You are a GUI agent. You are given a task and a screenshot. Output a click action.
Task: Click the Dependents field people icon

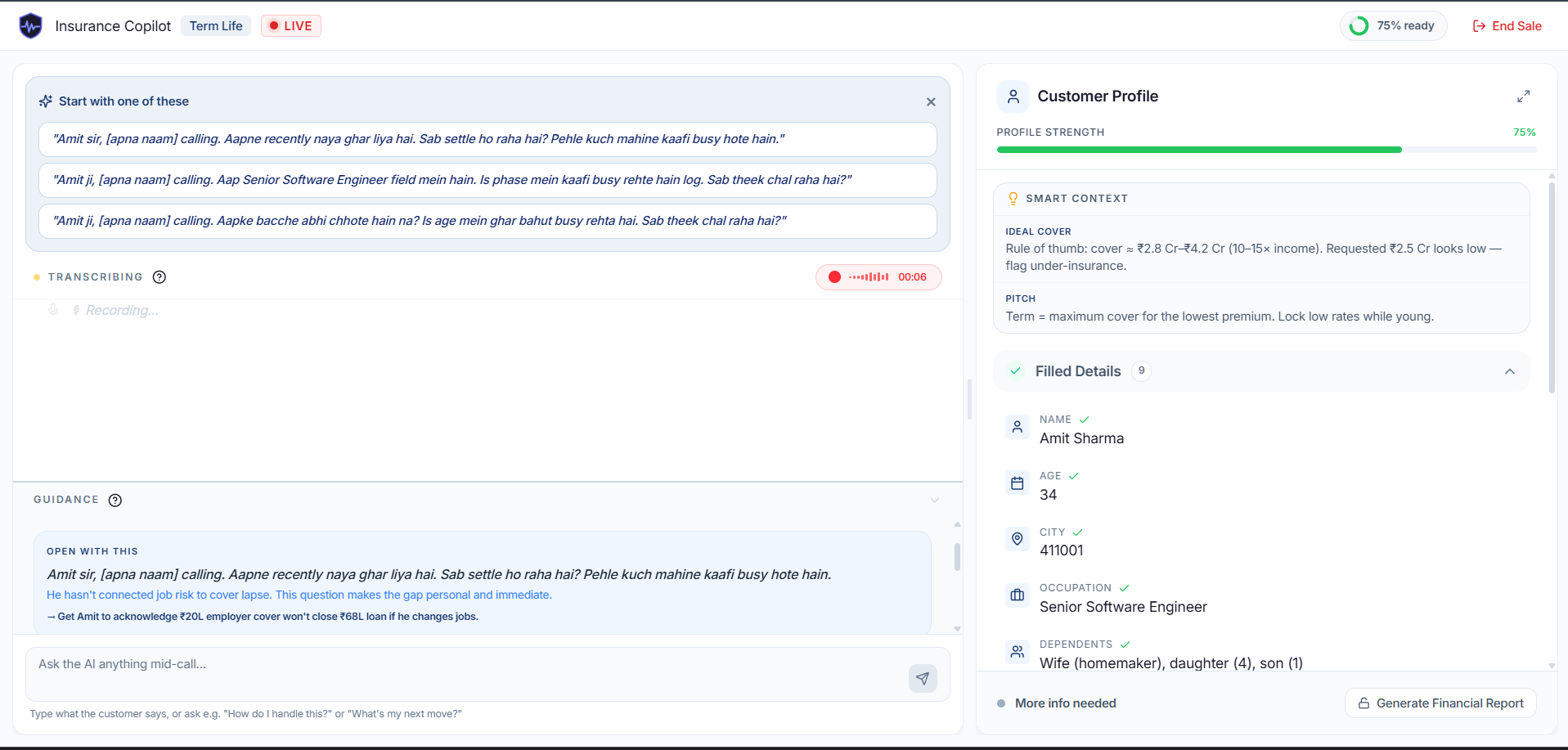click(x=1018, y=652)
